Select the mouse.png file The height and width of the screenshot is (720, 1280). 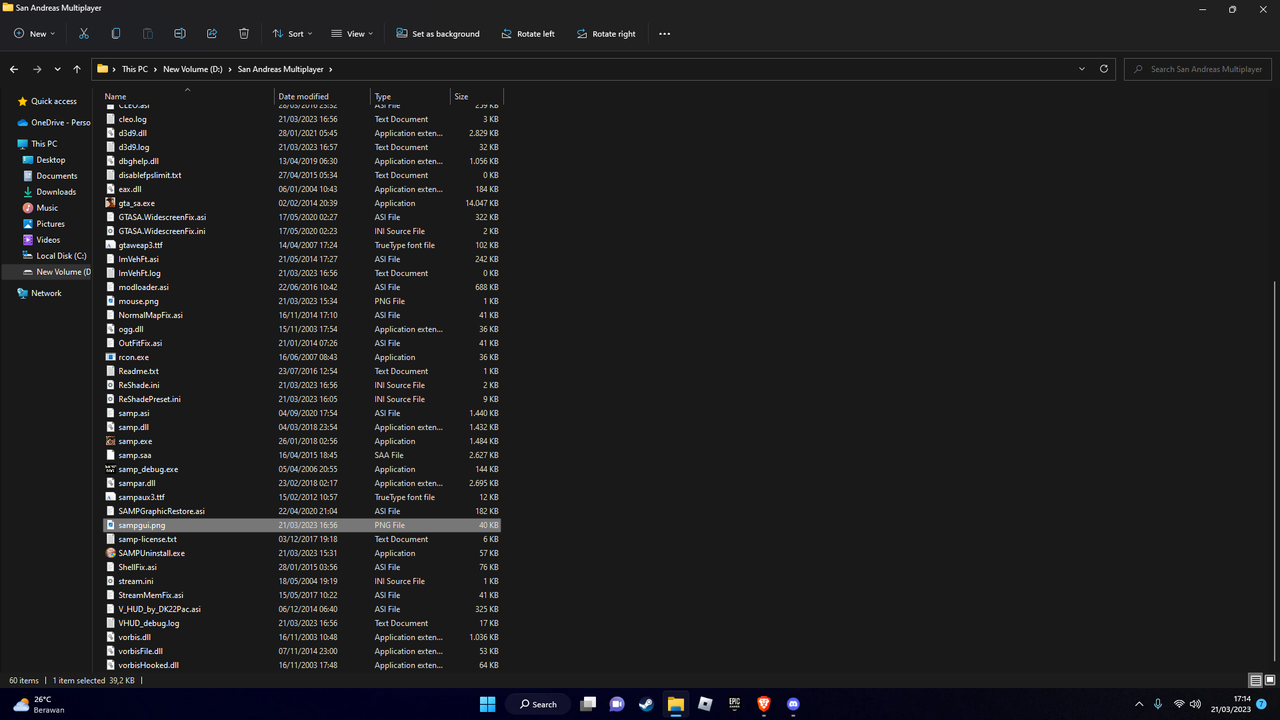coord(302,301)
